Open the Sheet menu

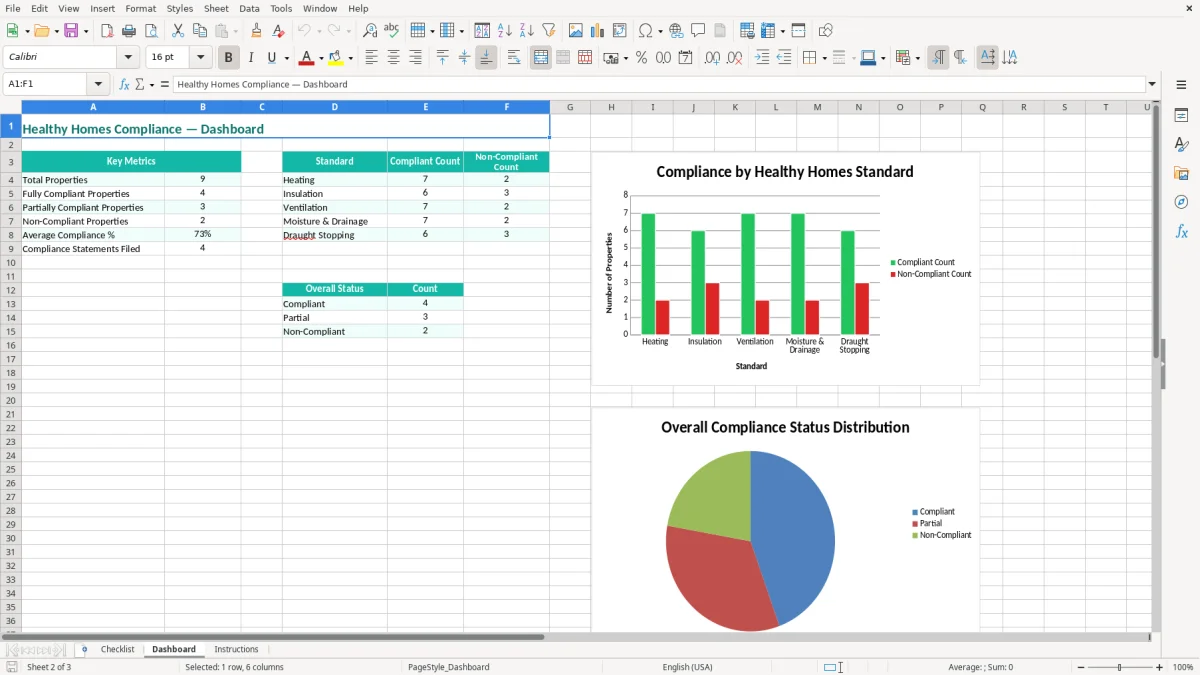click(x=216, y=8)
